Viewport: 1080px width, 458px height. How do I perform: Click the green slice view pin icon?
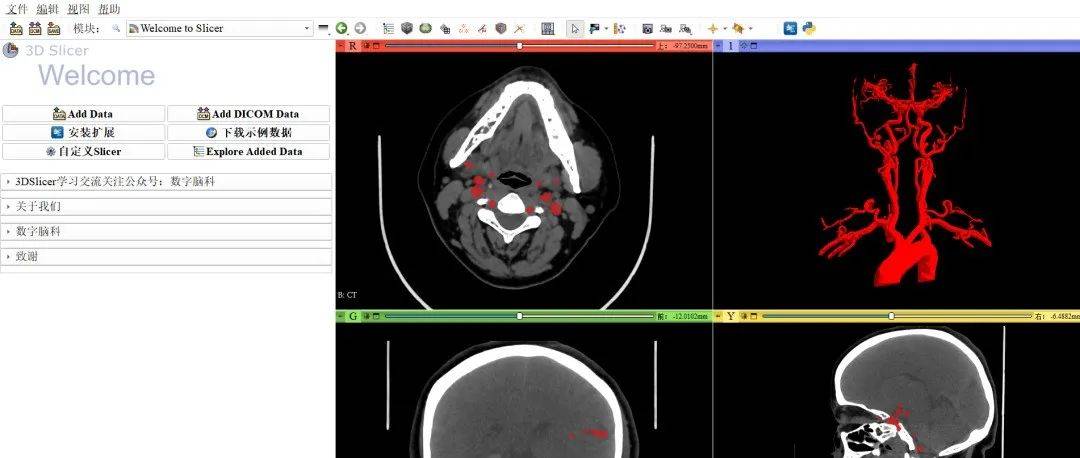click(340, 316)
